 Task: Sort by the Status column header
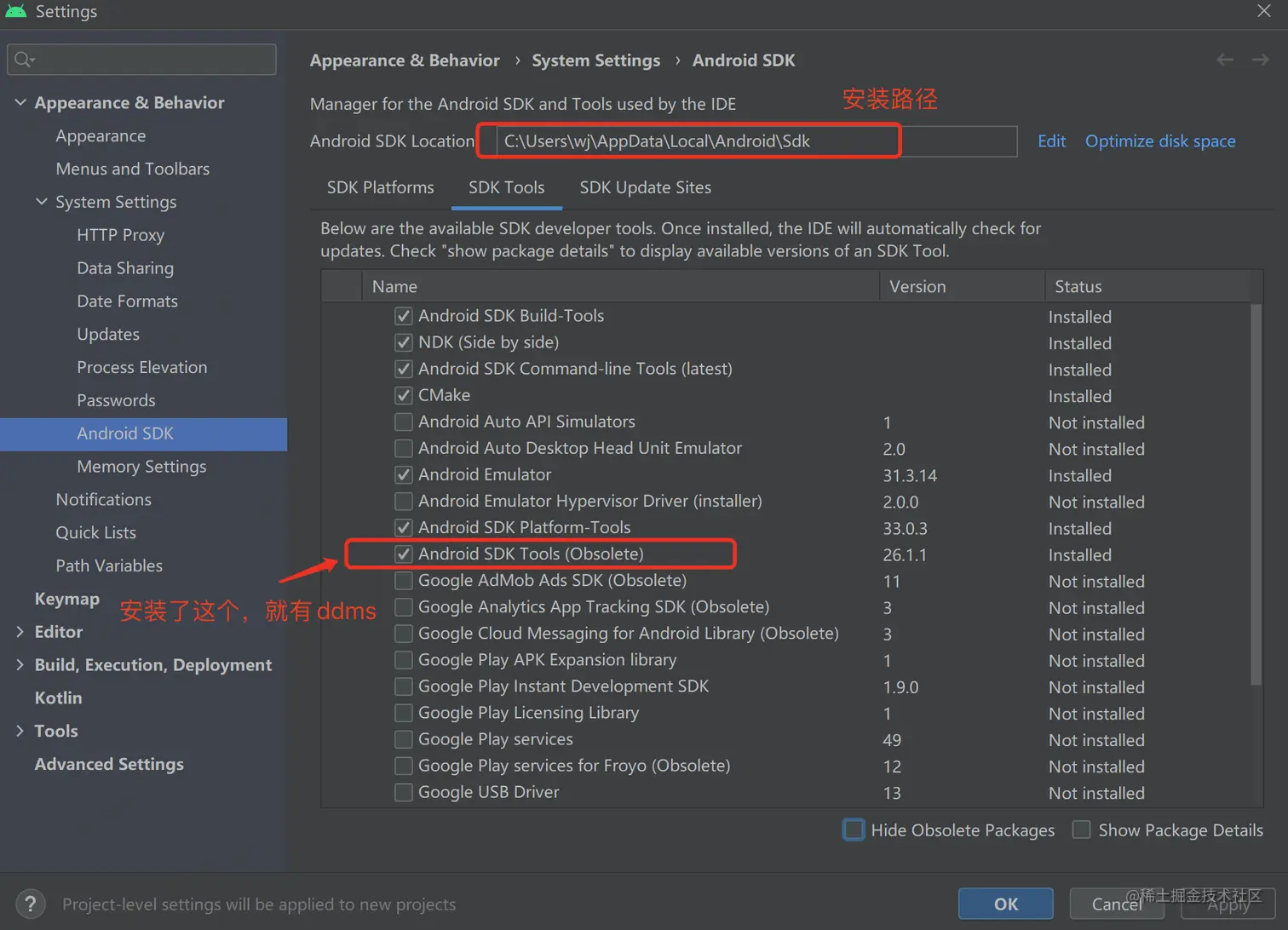pyautogui.click(x=1147, y=286)
